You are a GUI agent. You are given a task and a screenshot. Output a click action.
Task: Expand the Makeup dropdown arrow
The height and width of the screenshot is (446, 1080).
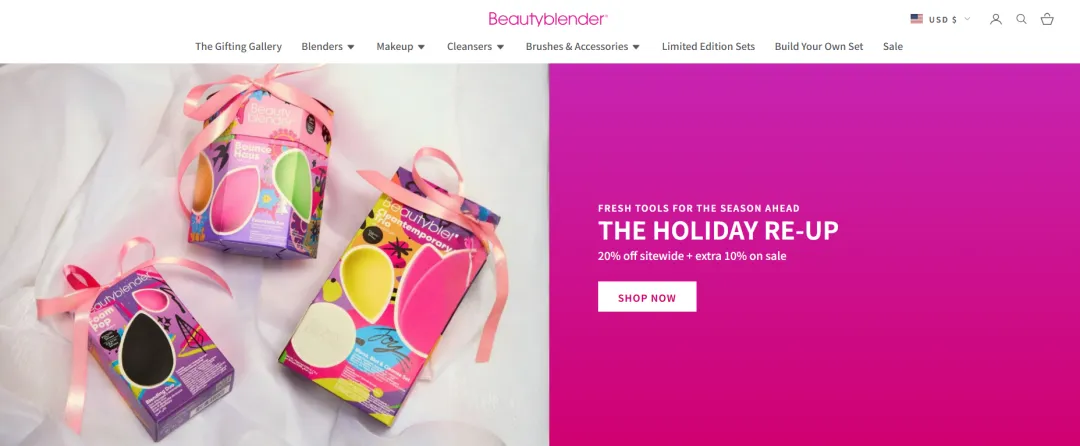click(x=421, y=47)
